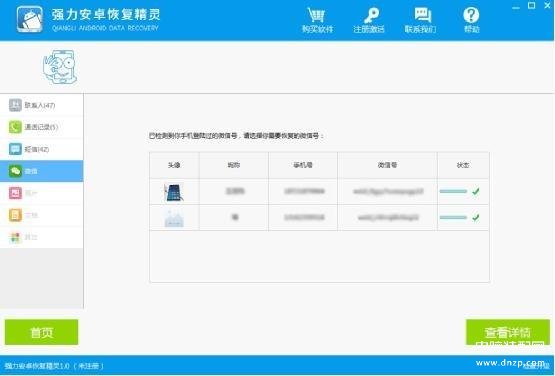Click the progress bar in first account row
The width and height of the screenshot is (555, 376).
coord(453,192)
